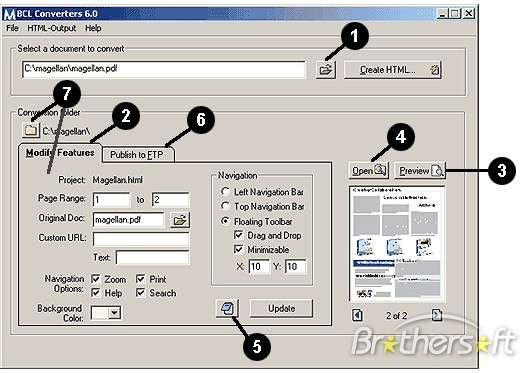Switch to the Publish to FTP tab
The image size is (520, 373).
137,155
